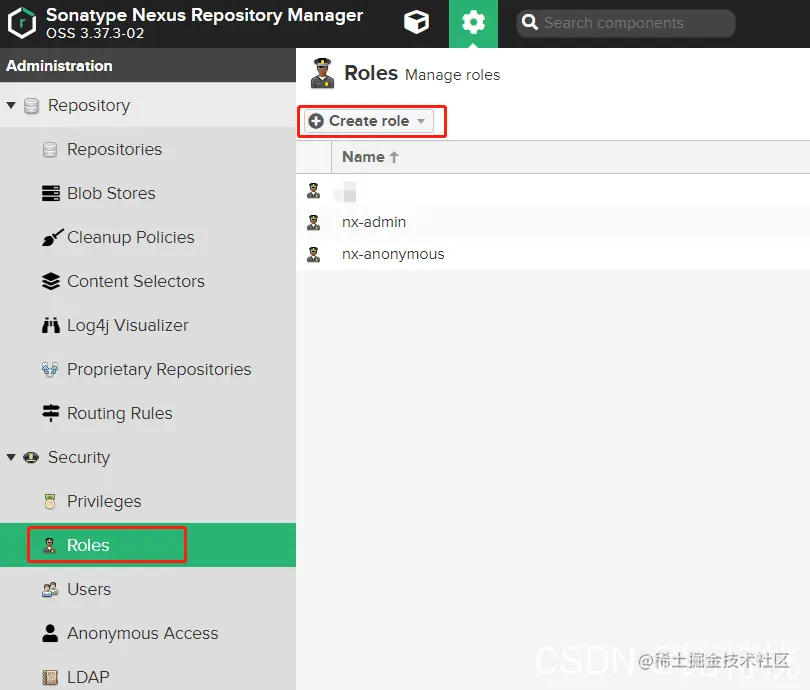The height and width of the screenshot is (690, 810).
Task: Select Repository in the sidebar
Action: pyautogui.click(x=89, y=105)
